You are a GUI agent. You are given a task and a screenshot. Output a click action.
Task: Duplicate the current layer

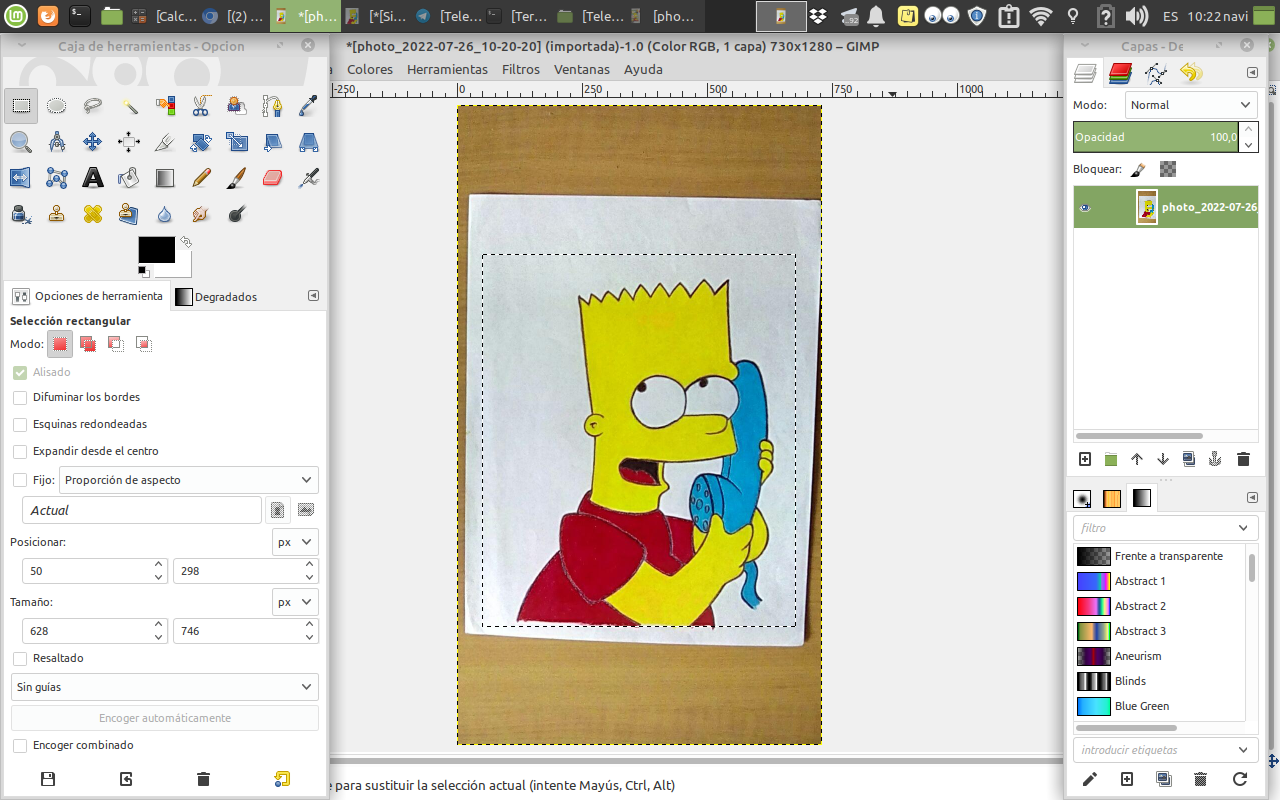1189,459
